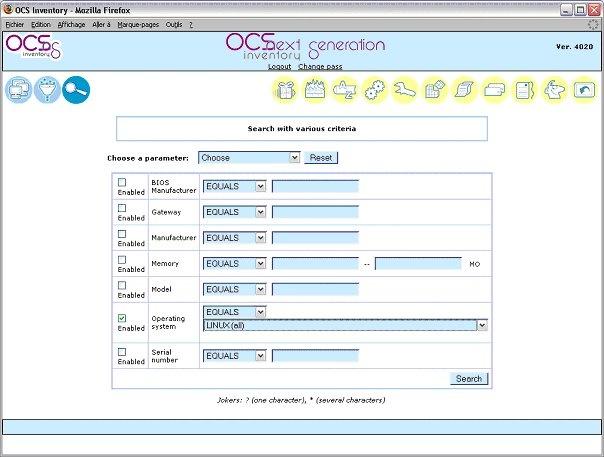Open the Edition menu
Image resolution: width=604 pixels, height=457 pixels.
click(41, 25)
